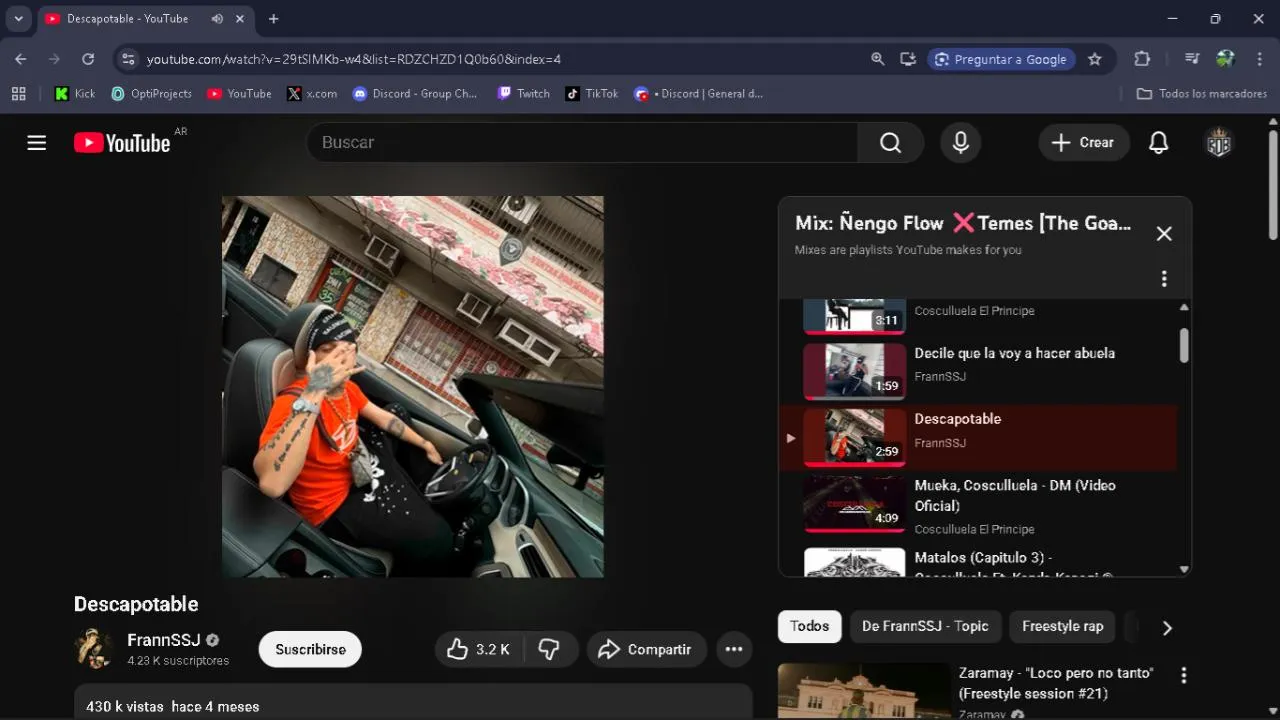
Task: Open the notifications bell
Action: pyautogui.click(x=1158, y=143)
